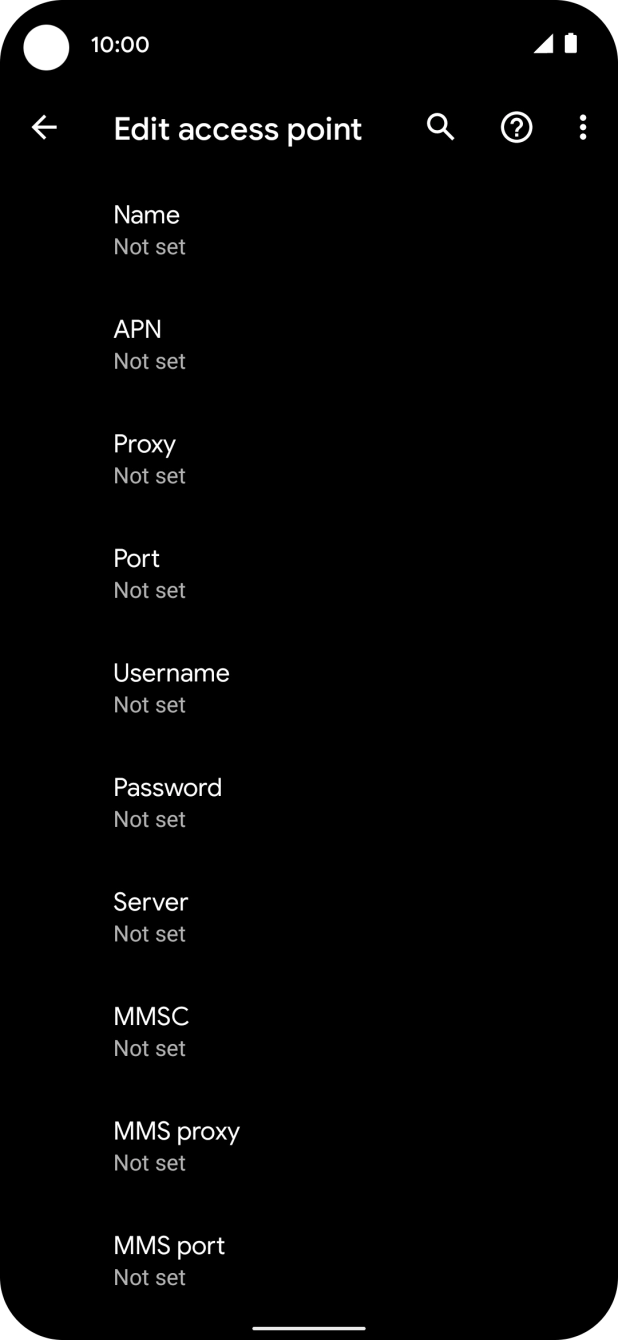Open the help question mark icon
Viewport: 618px width, 1340px height.
pyautogui.click(x=516, y=128)
